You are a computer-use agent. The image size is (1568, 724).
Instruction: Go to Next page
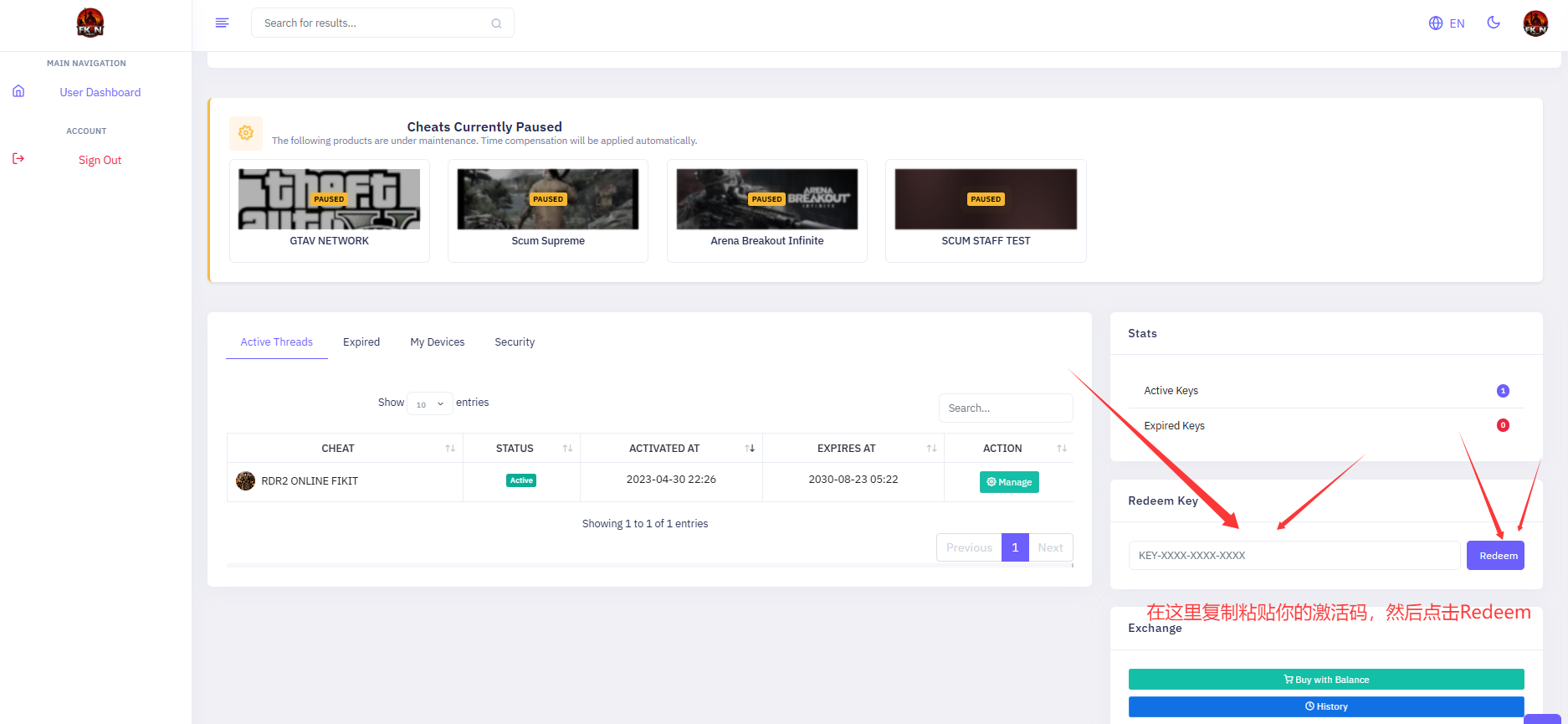click(1051, 547)
